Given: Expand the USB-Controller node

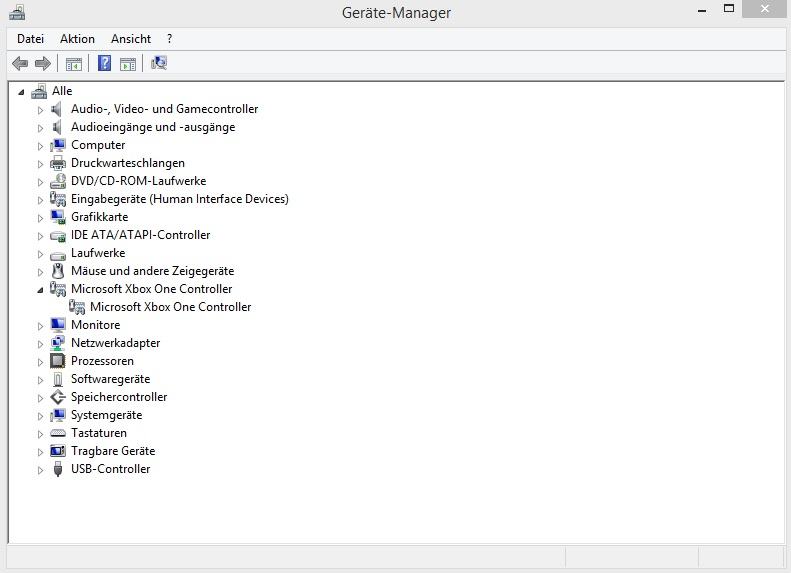Looking at the screenshot, I should [x=41, y=470].
